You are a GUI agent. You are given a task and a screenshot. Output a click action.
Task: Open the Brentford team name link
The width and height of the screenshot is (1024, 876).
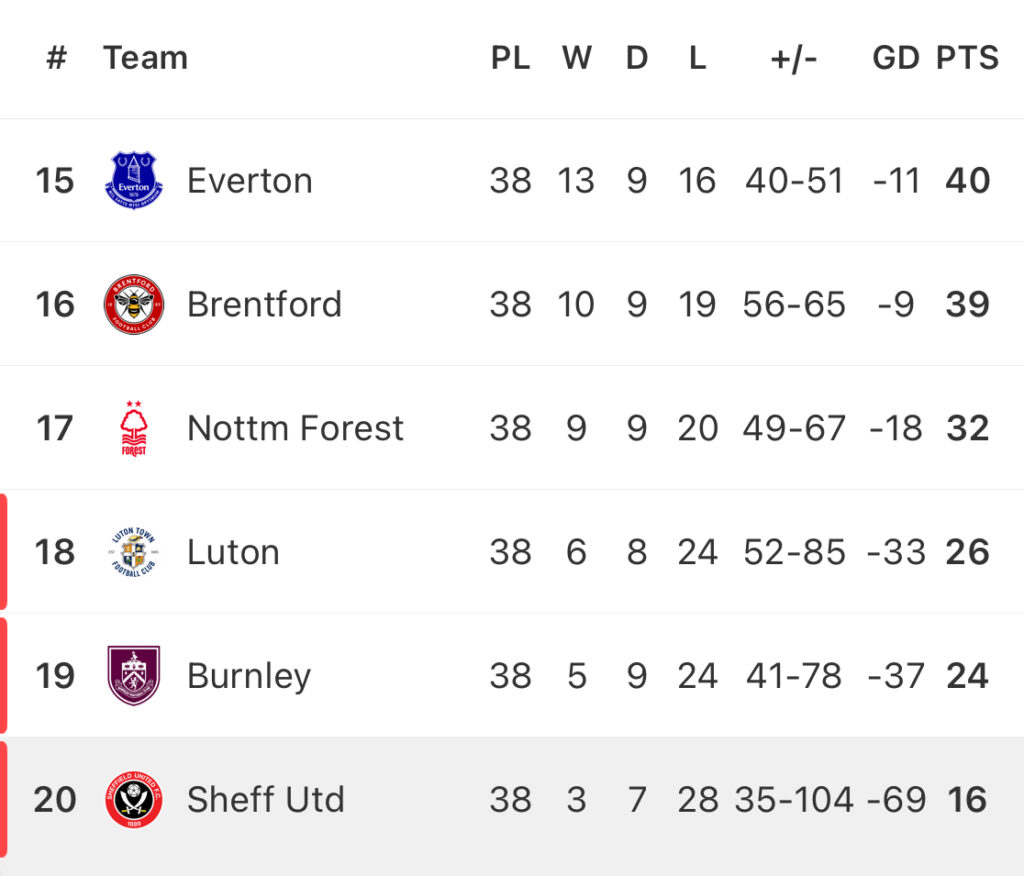(x=264, y=304)
